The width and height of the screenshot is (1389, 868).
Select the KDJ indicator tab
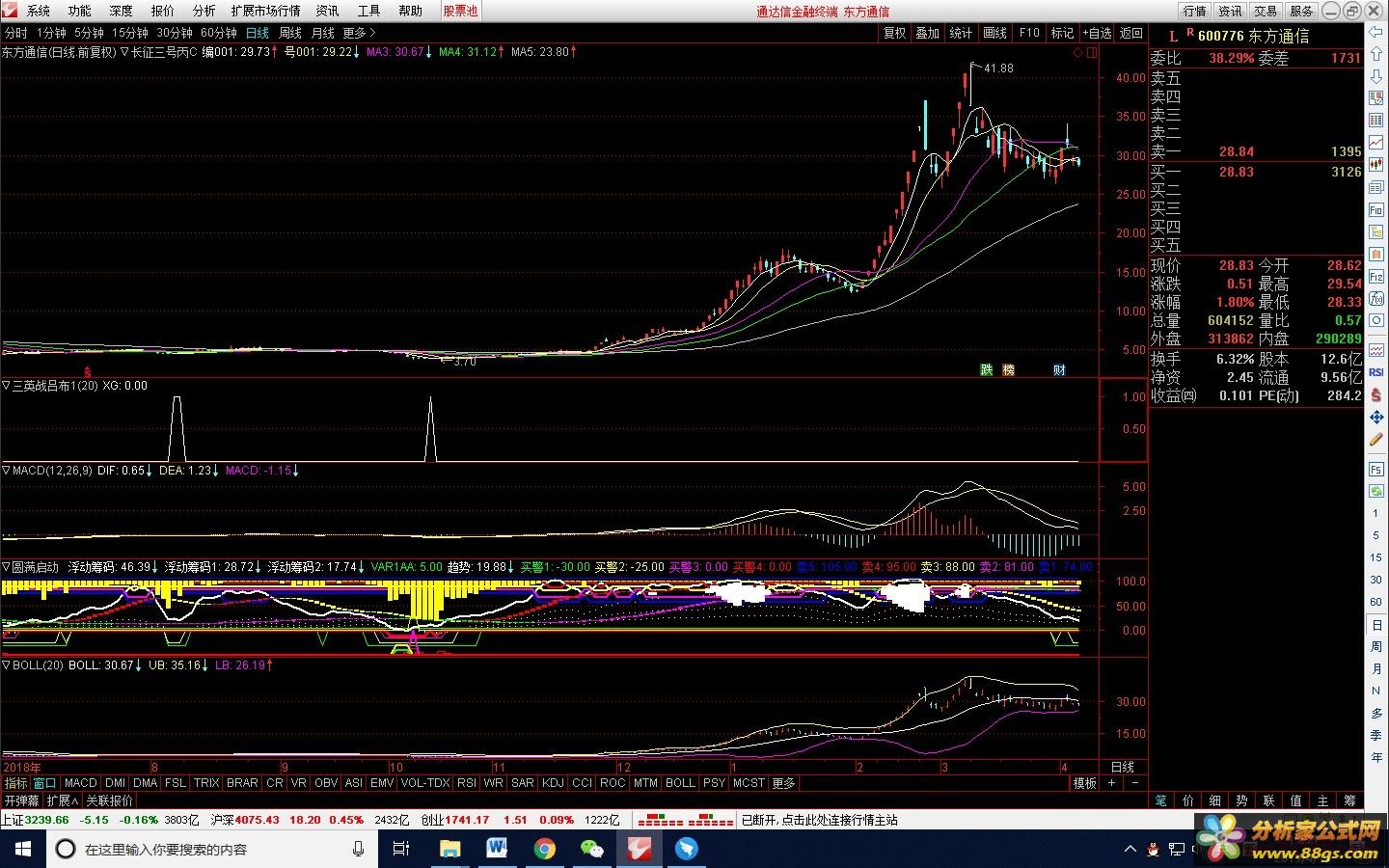pos(553,783)
